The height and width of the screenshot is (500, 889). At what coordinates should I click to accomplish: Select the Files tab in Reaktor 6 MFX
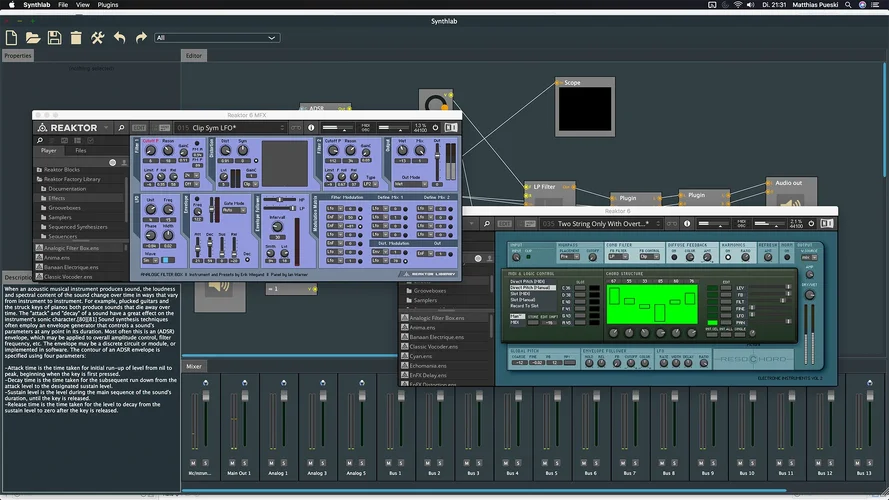tap(81, 151)
